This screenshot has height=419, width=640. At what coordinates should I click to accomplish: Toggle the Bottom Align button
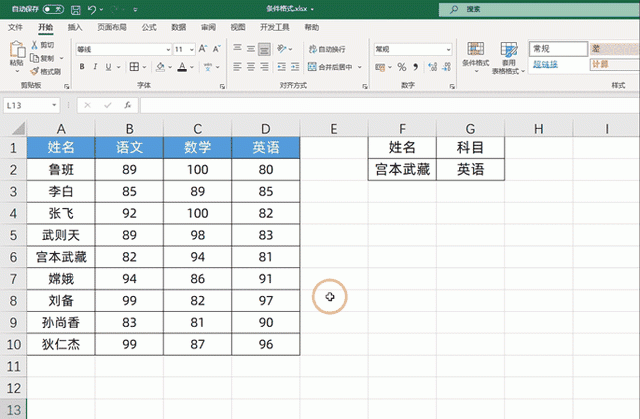264,49
